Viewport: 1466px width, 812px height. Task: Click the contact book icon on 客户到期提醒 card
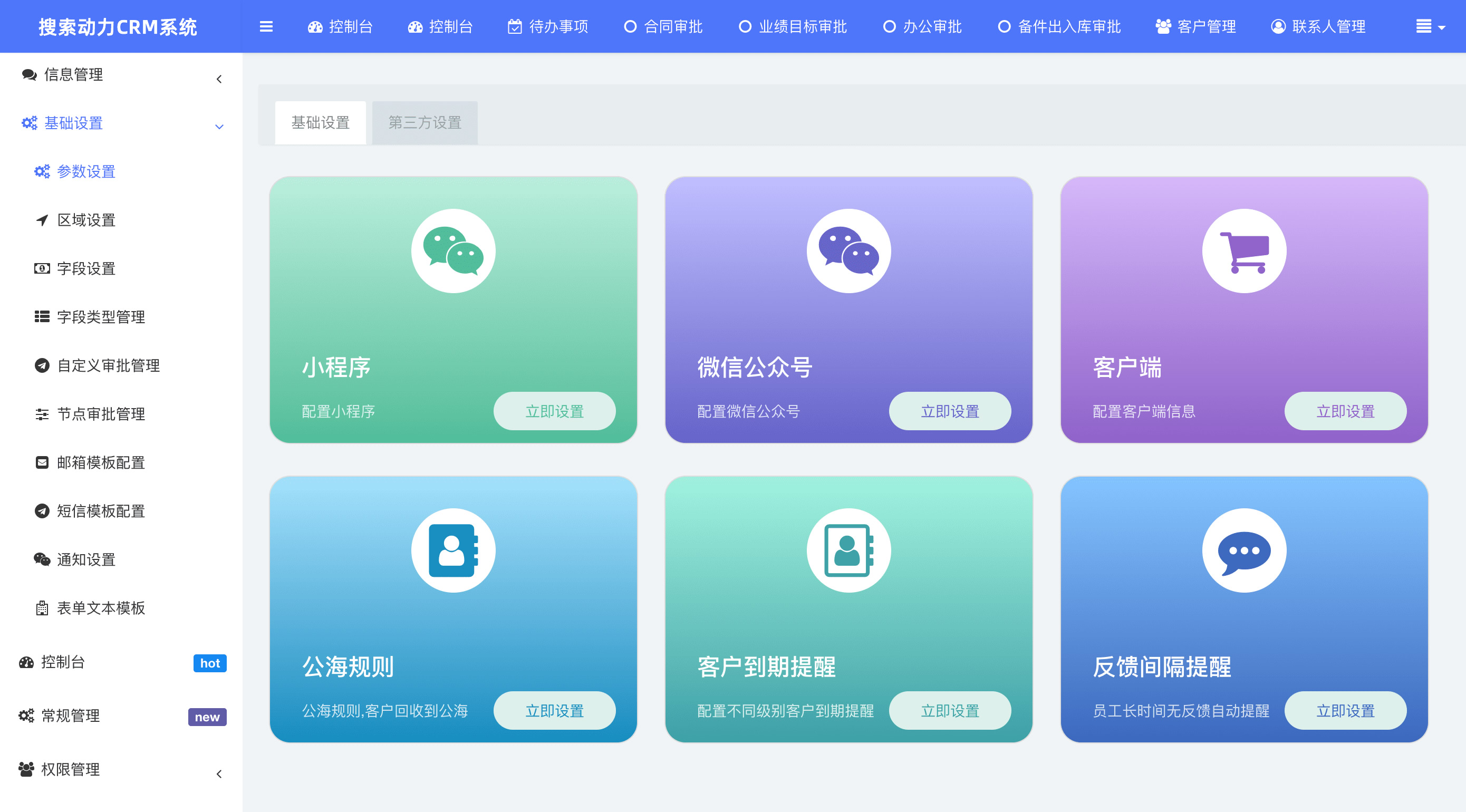(x=848, y=551)
